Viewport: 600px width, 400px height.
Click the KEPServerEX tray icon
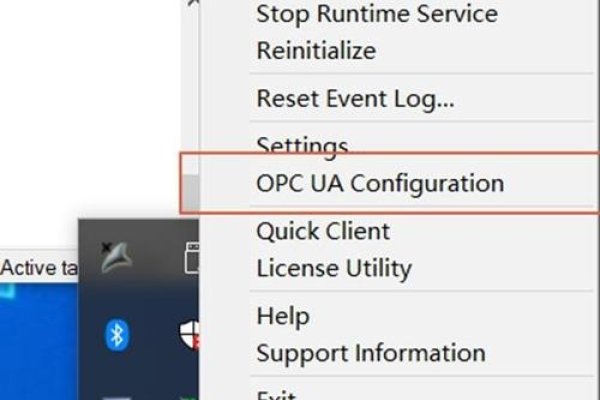(x=119, y=258)
